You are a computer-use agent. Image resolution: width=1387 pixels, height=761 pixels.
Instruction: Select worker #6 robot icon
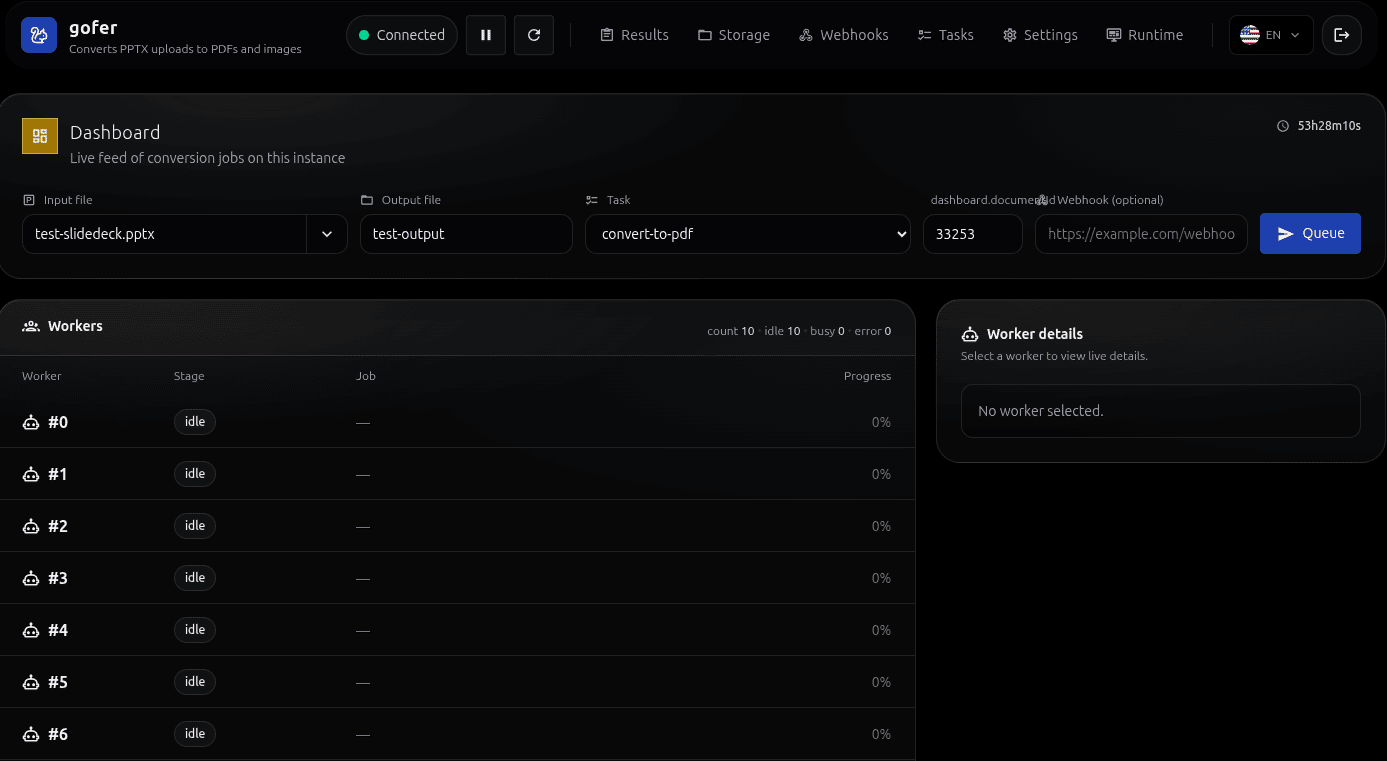(31, 734)
